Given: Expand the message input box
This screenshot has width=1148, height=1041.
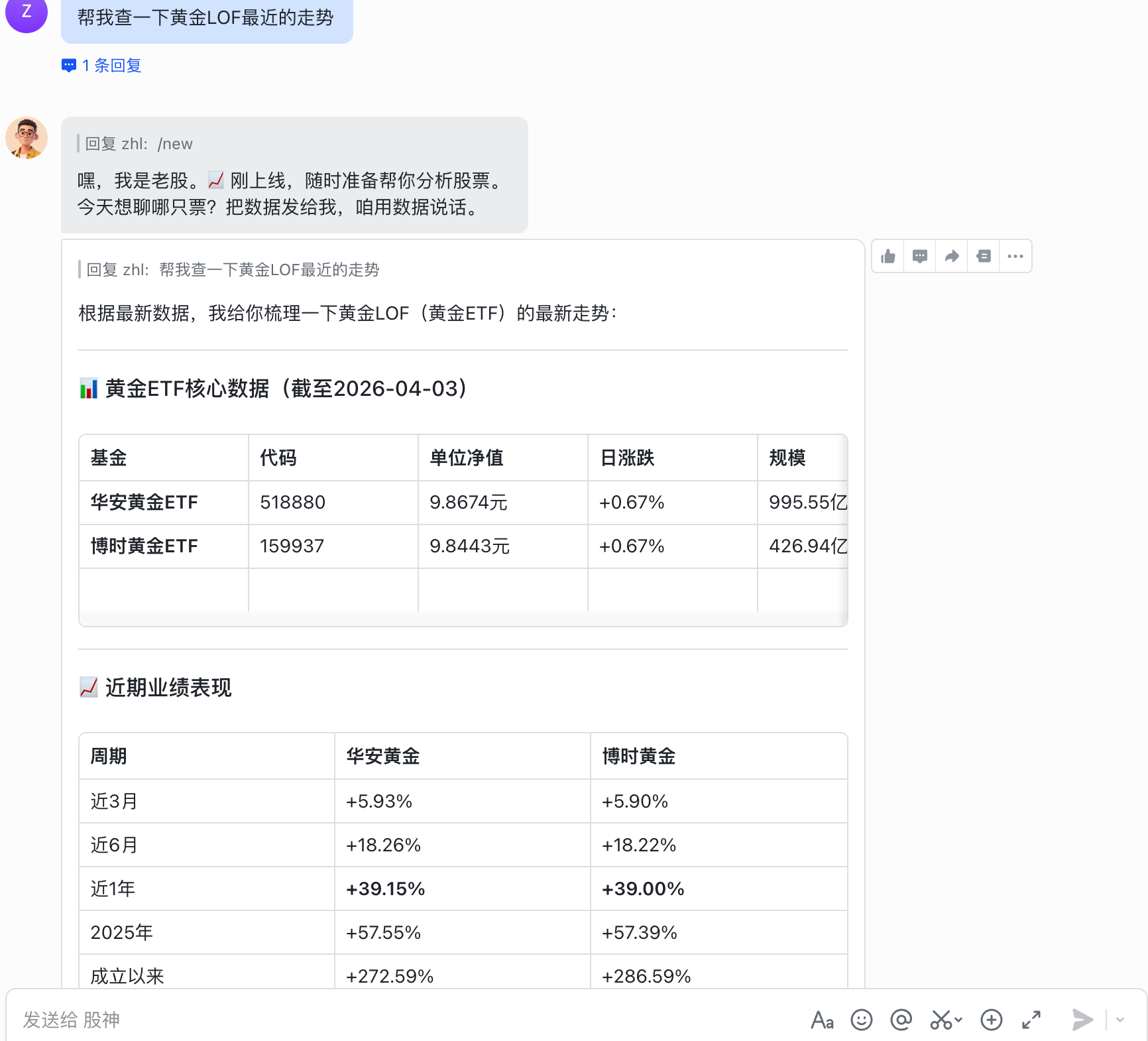Looking at the screenshot, I should pos(1031,1020).
